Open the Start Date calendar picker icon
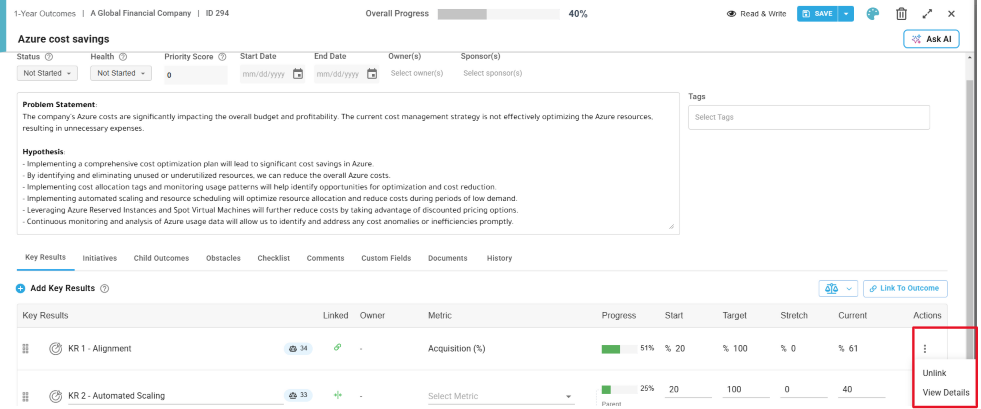 point(298,74)
